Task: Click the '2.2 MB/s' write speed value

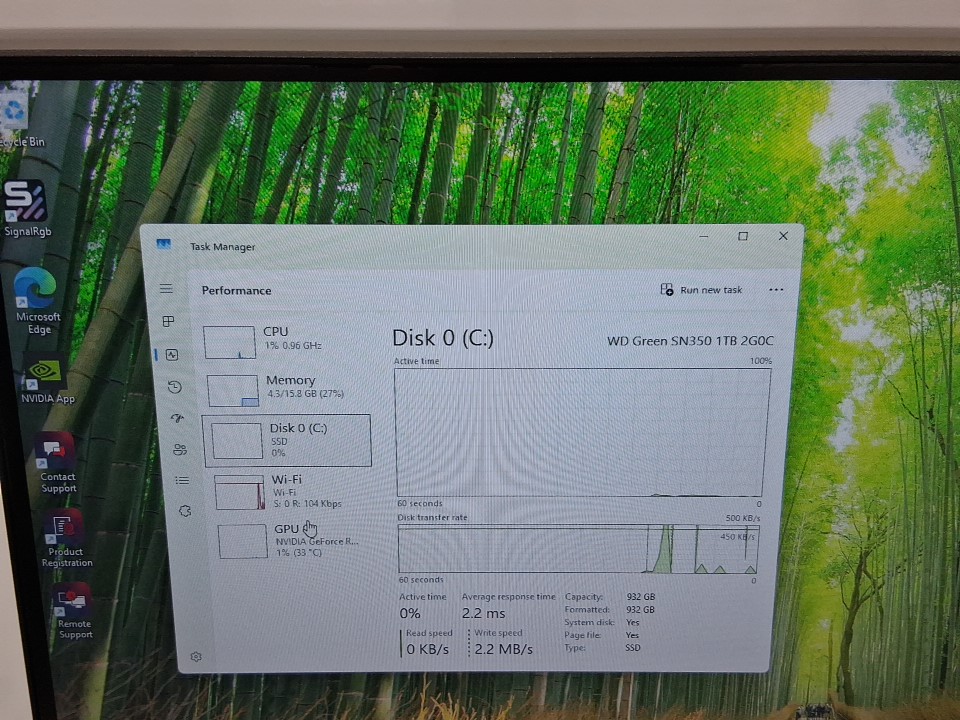Action: coord(503,649)
